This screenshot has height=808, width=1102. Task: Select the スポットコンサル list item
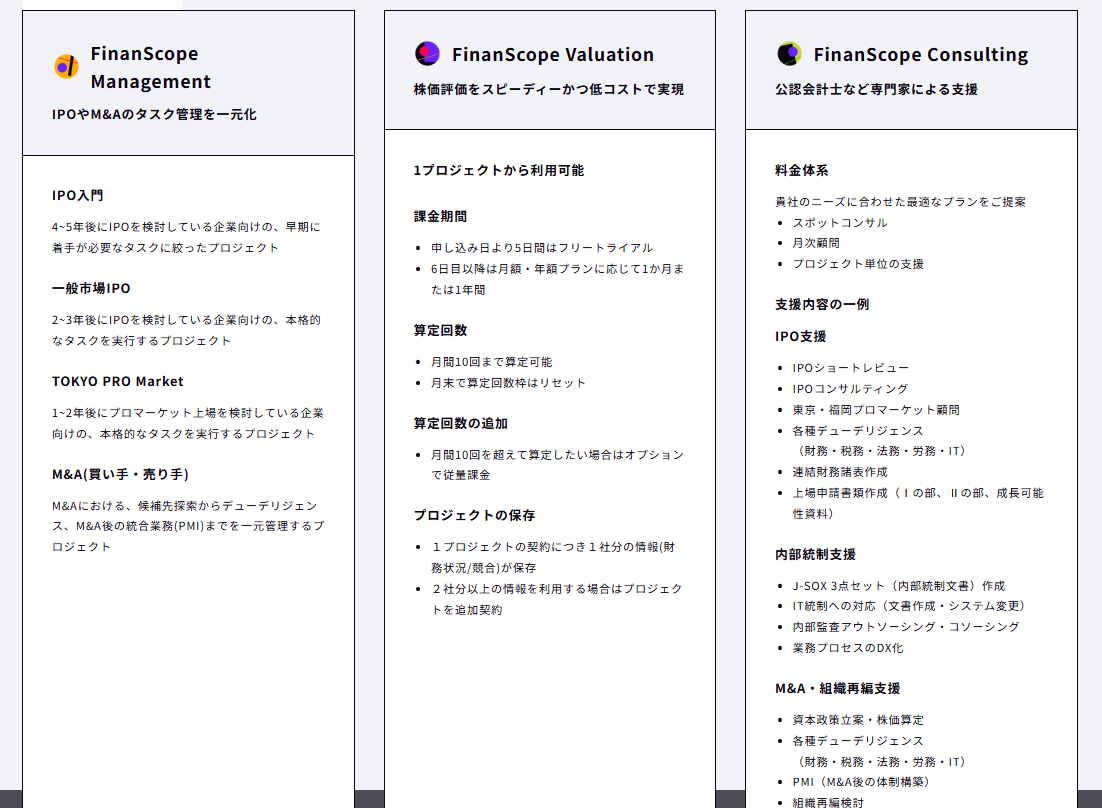click(x=840, y=223)
